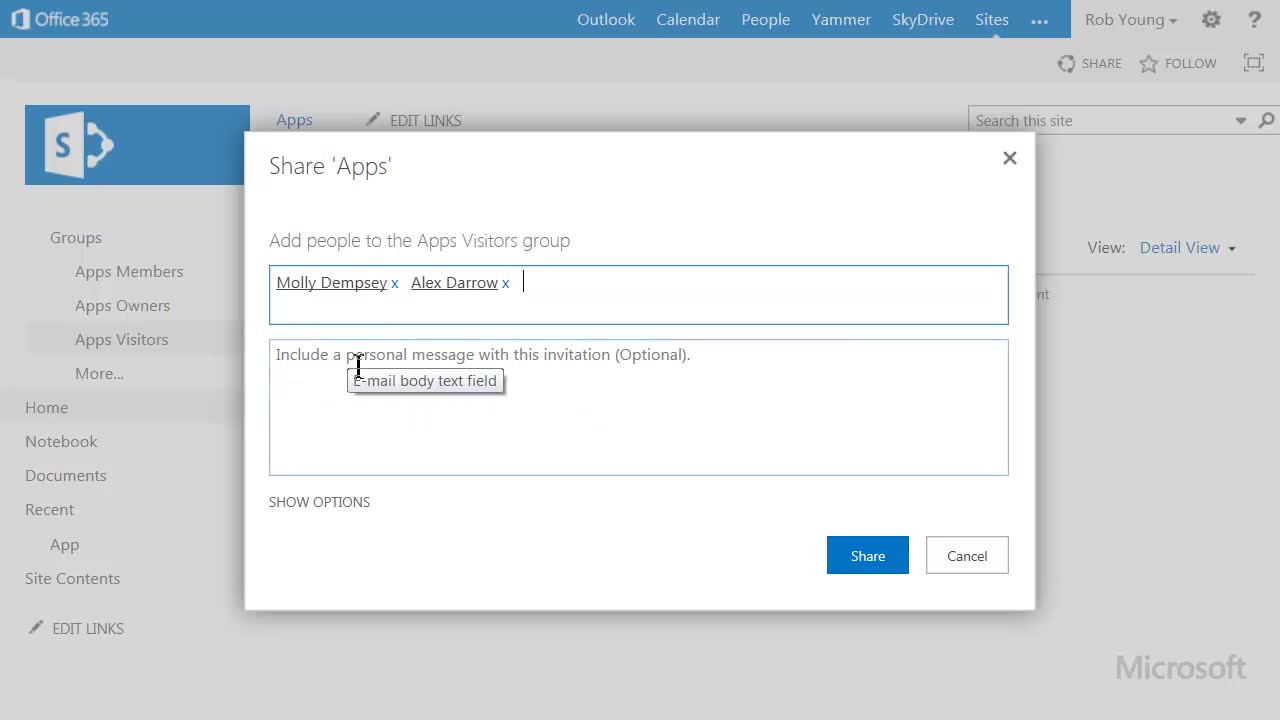The image size is (1280, 720).
Task: Open People from top navigation
Action: pos(766,20)
